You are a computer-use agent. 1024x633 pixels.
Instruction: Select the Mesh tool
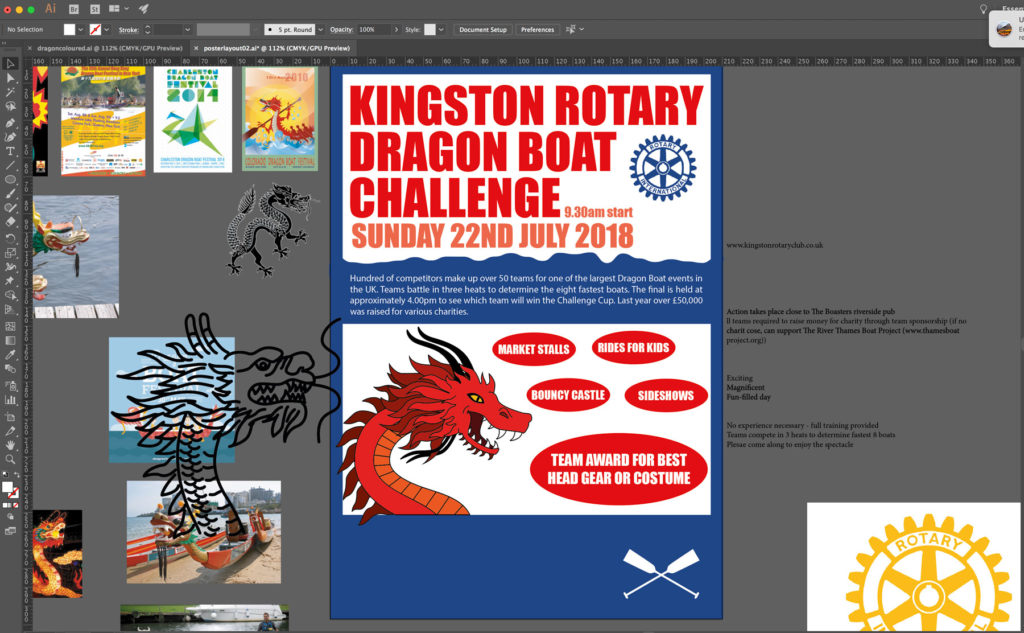(x=10, y=326)
